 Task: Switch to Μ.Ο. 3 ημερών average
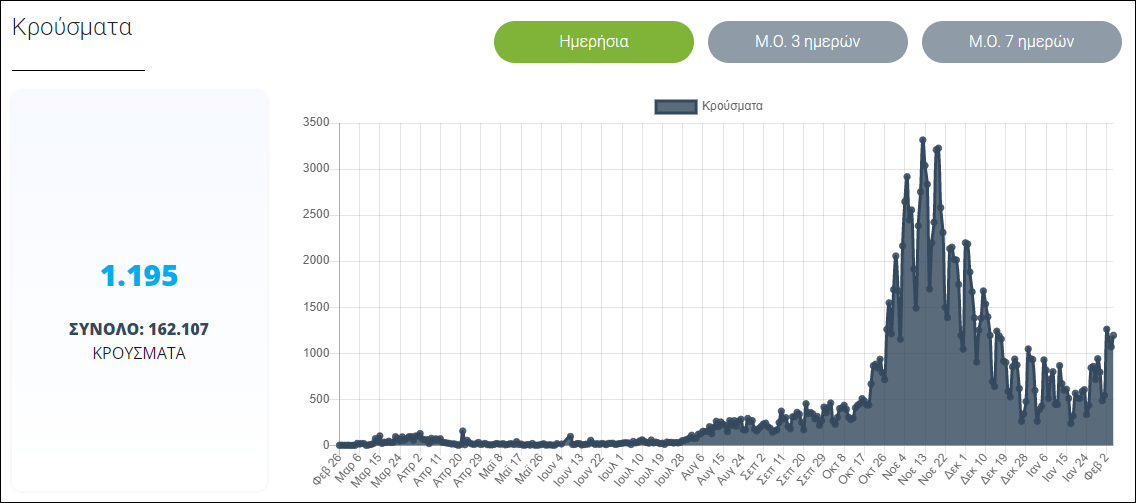[x=807, y=42]
